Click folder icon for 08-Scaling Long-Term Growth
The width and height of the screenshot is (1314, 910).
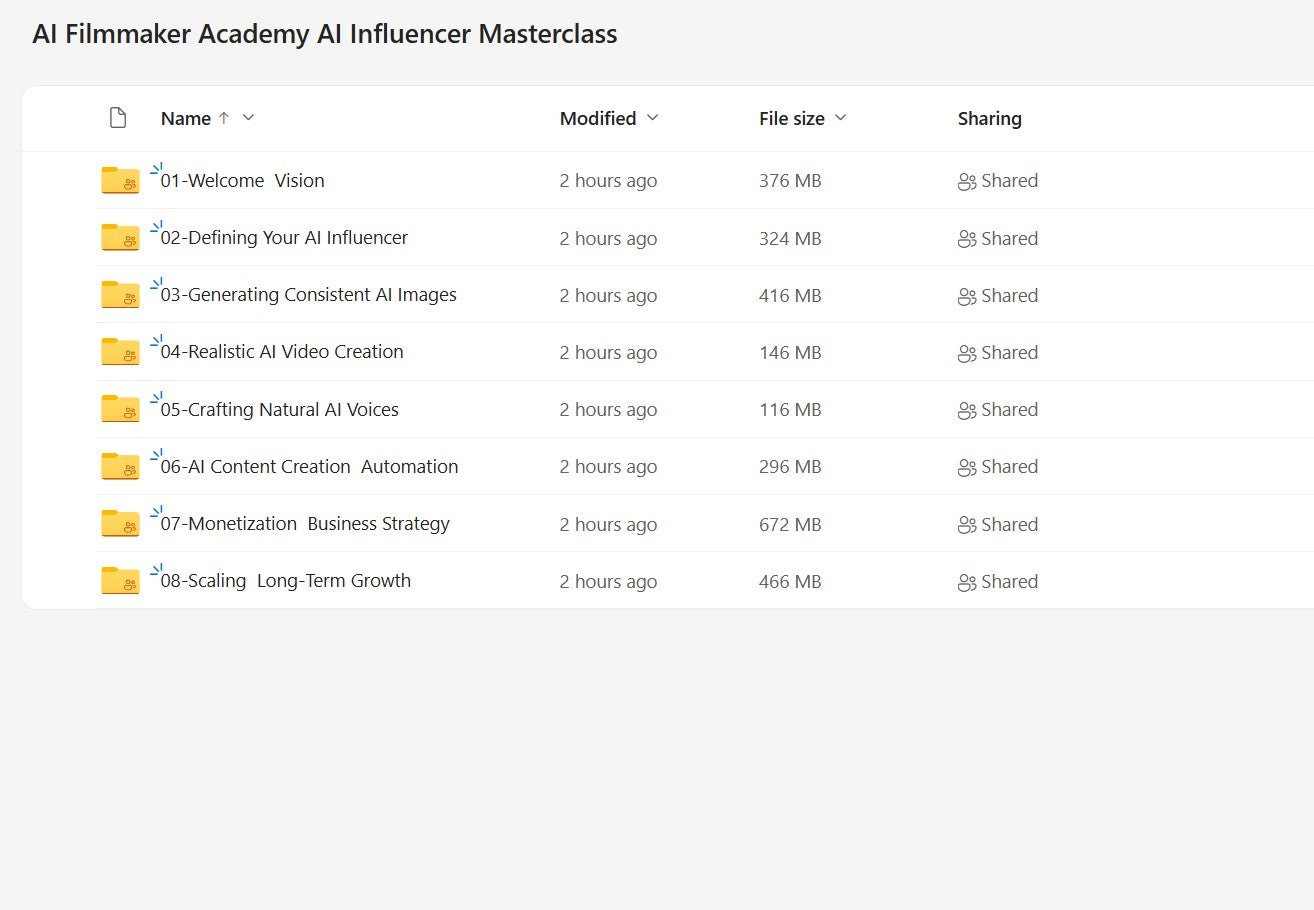[x=120, y=581]
